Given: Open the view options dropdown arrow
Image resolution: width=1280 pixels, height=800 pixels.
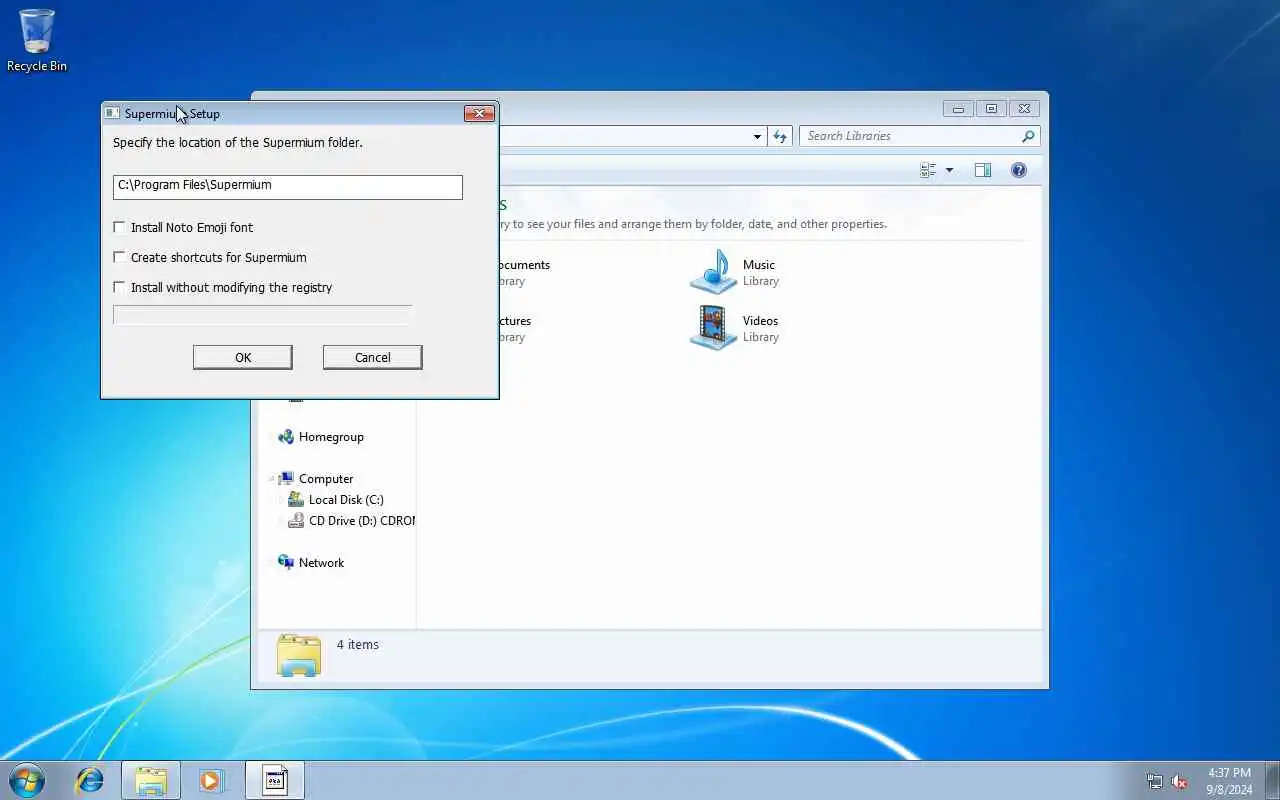Looking at the screenshot, I should (x=949, y=171).
